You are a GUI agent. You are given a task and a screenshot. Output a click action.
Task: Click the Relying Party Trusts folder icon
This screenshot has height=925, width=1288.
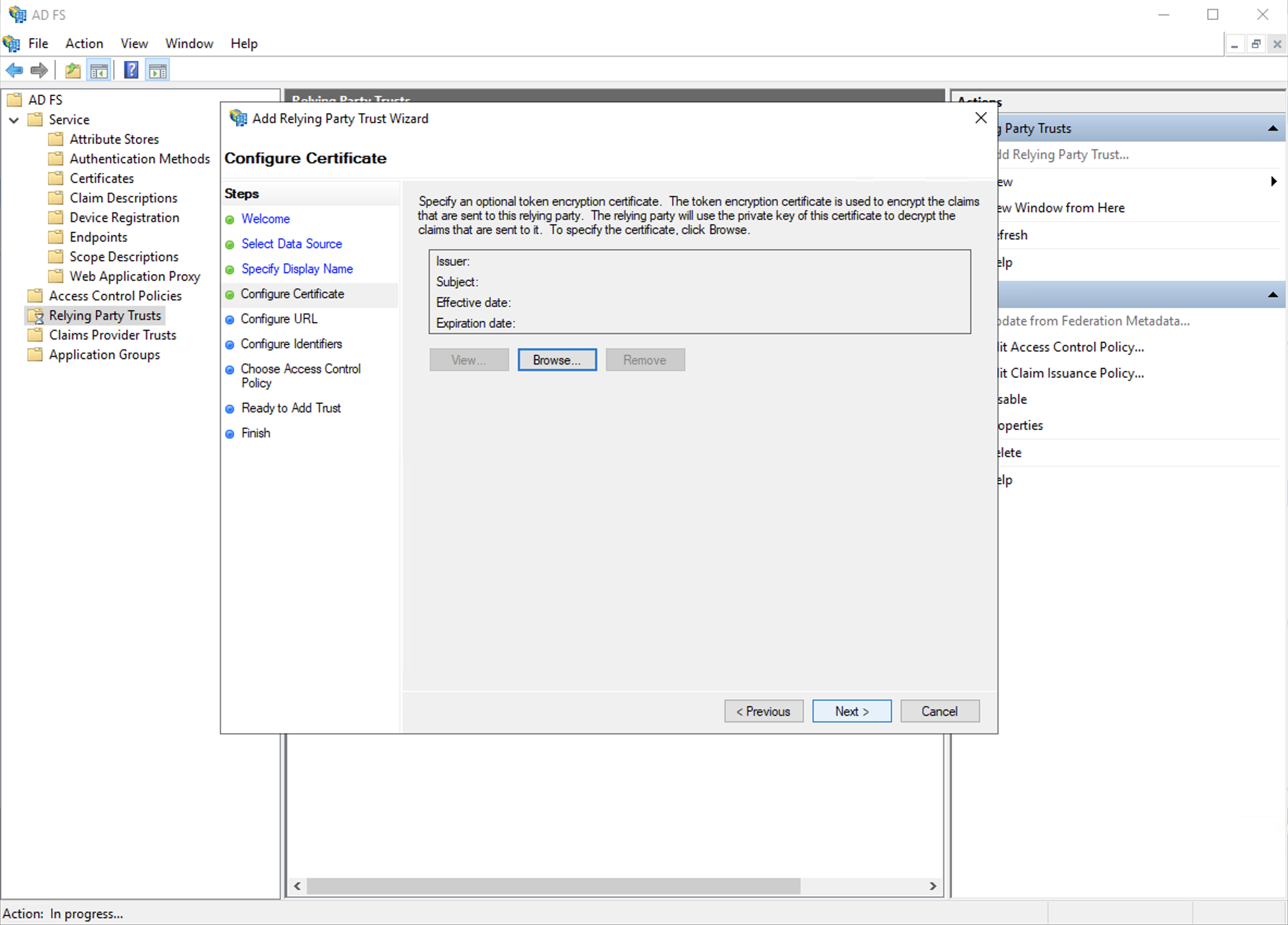(35, 316)
